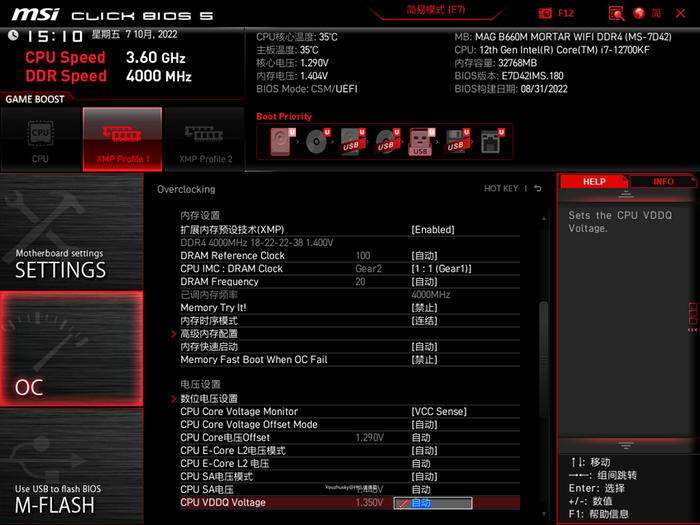
Task: Expand 数位电压设置 submenu
Action: pyautogui.click(x=209, y=398)
